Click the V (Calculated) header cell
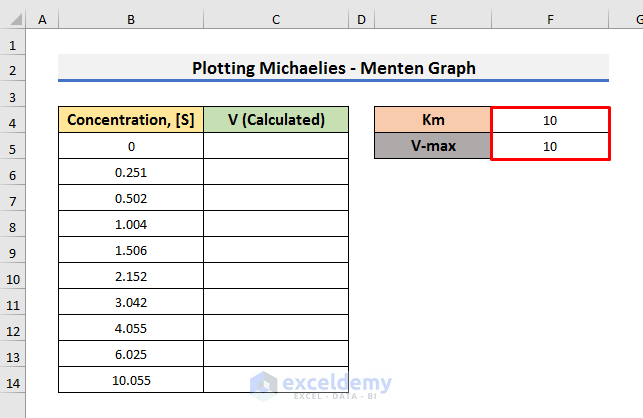The height and width of the screenshot is (418, 643). (x=276, y=120)
